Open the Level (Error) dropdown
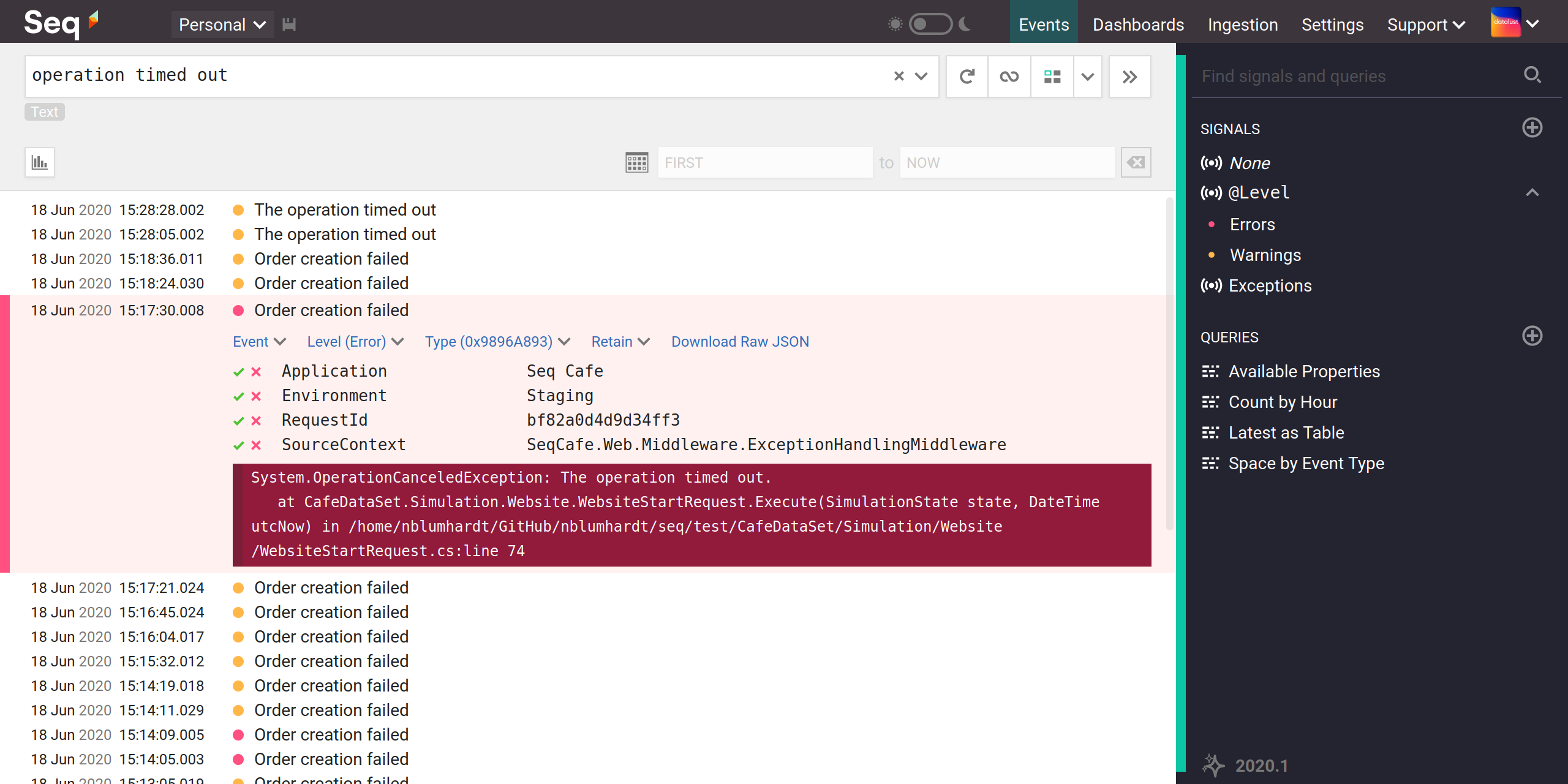 [x=355, y=342]
